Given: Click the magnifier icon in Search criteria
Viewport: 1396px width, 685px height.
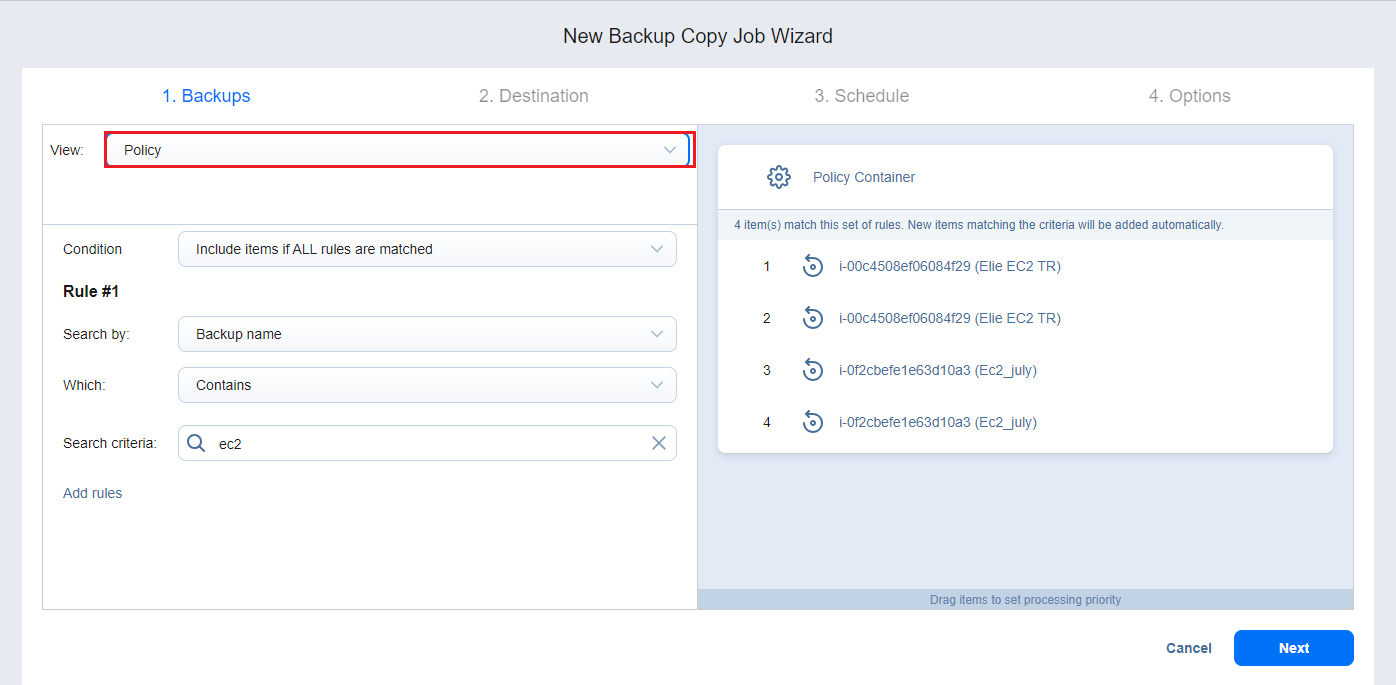Looking at the screenshot, I should [197, 443].
